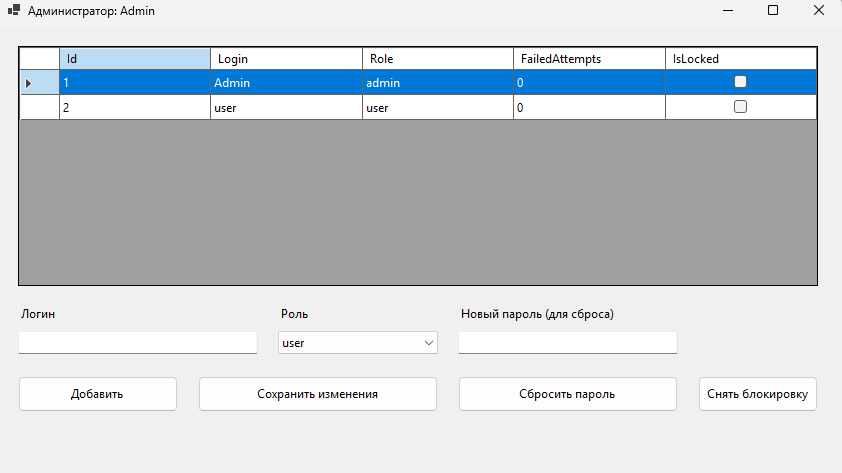Image resolution: width=842 pixels, height=473 pixels.
Task: Click the Сбросить пароль button
Action: [567, 394]
